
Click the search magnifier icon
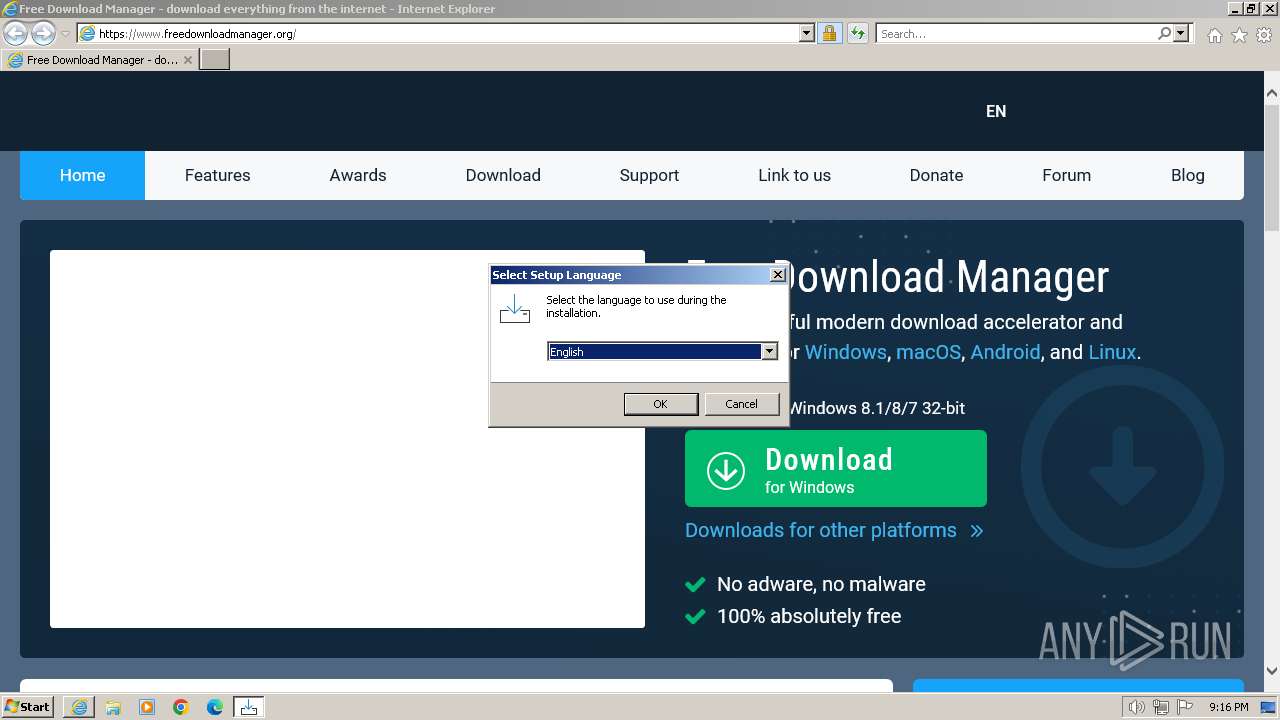[x=1164, y=33]
